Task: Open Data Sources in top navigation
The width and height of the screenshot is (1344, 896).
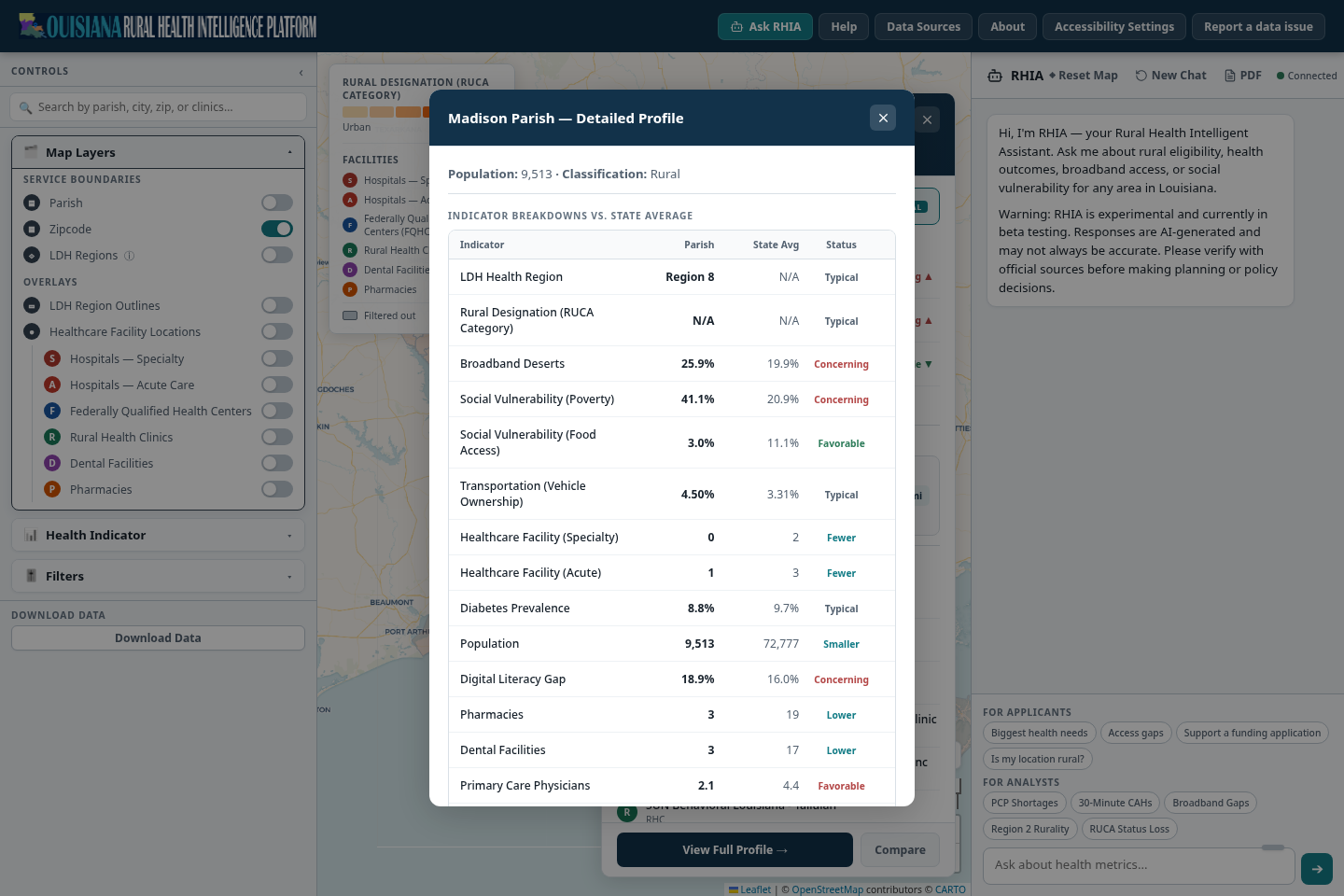Action: 923,26
